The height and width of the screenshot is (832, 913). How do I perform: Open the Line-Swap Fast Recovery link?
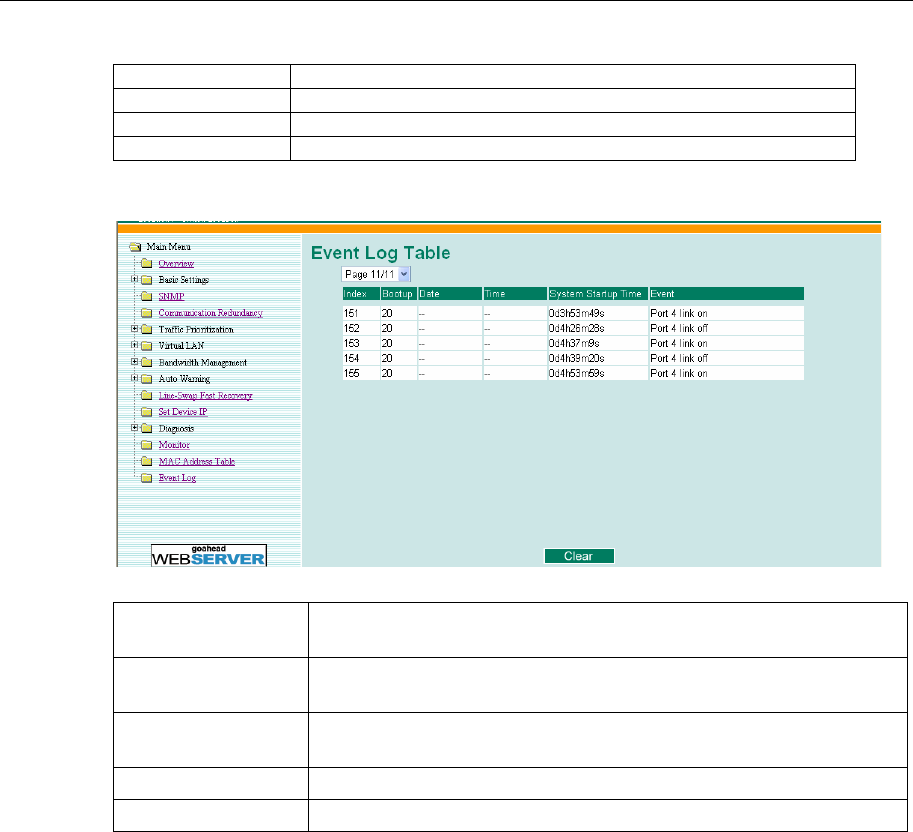pos(205,396)
